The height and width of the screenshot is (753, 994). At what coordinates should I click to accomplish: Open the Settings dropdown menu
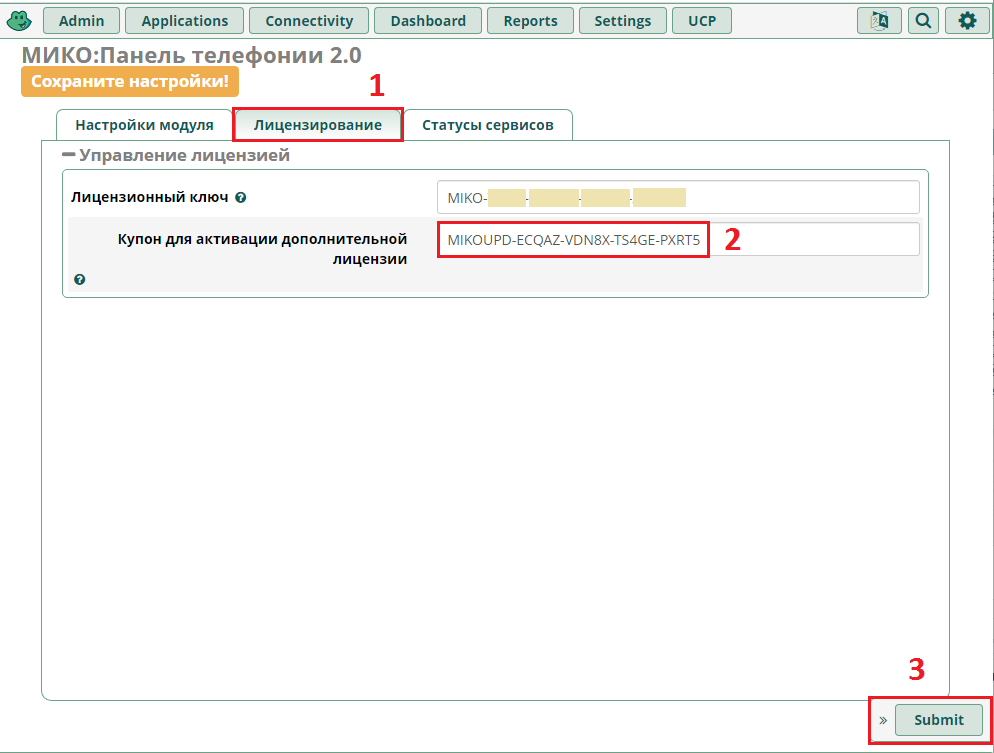(622, 20)
